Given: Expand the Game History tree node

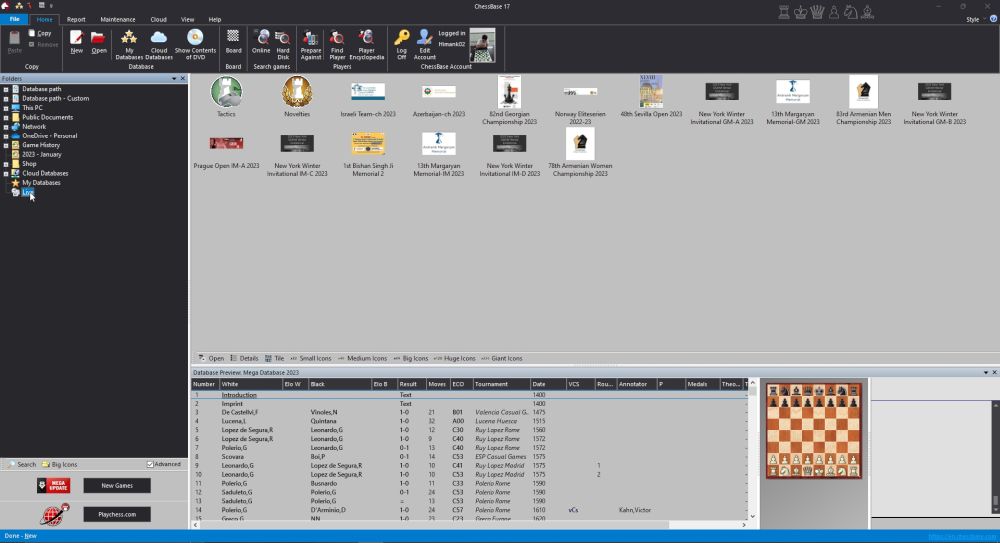Looking at the screenshot, I should tap(6, 145).
